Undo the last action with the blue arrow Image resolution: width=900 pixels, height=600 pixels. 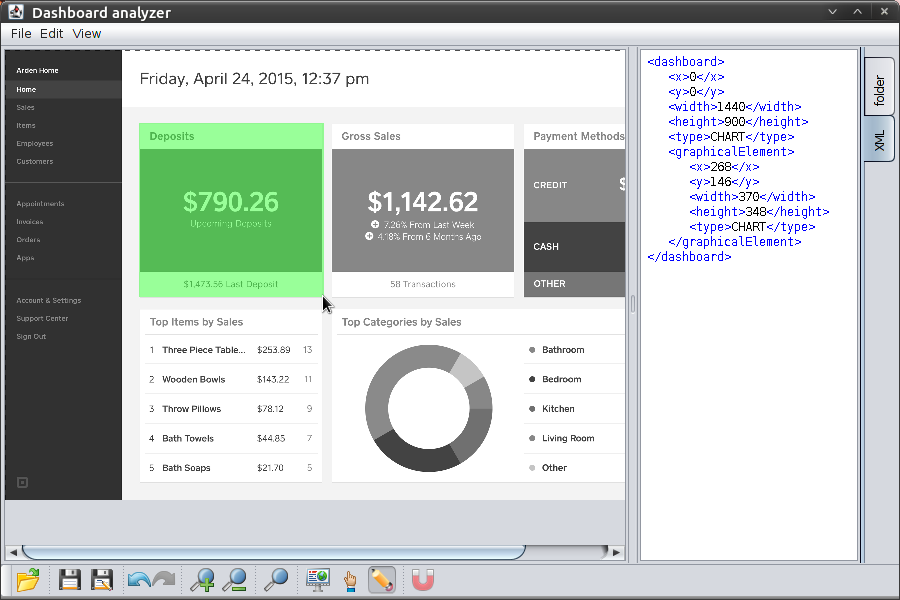click(139, 579)
